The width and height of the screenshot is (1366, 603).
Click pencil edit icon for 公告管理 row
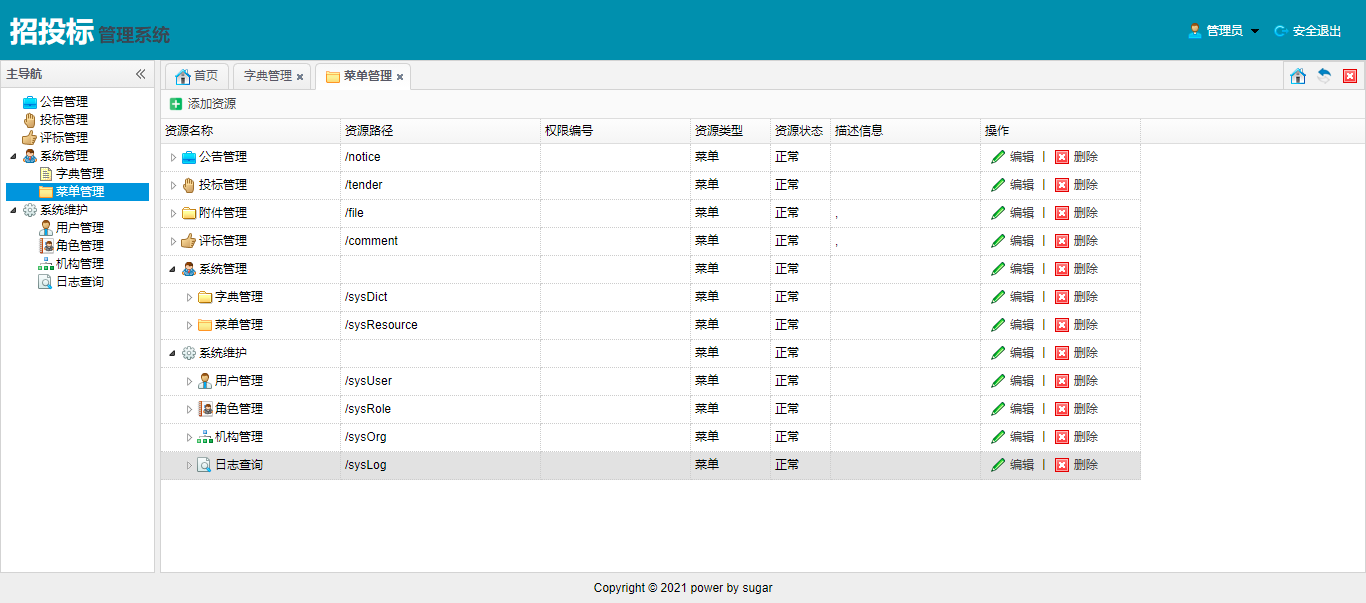coord(998,157)
